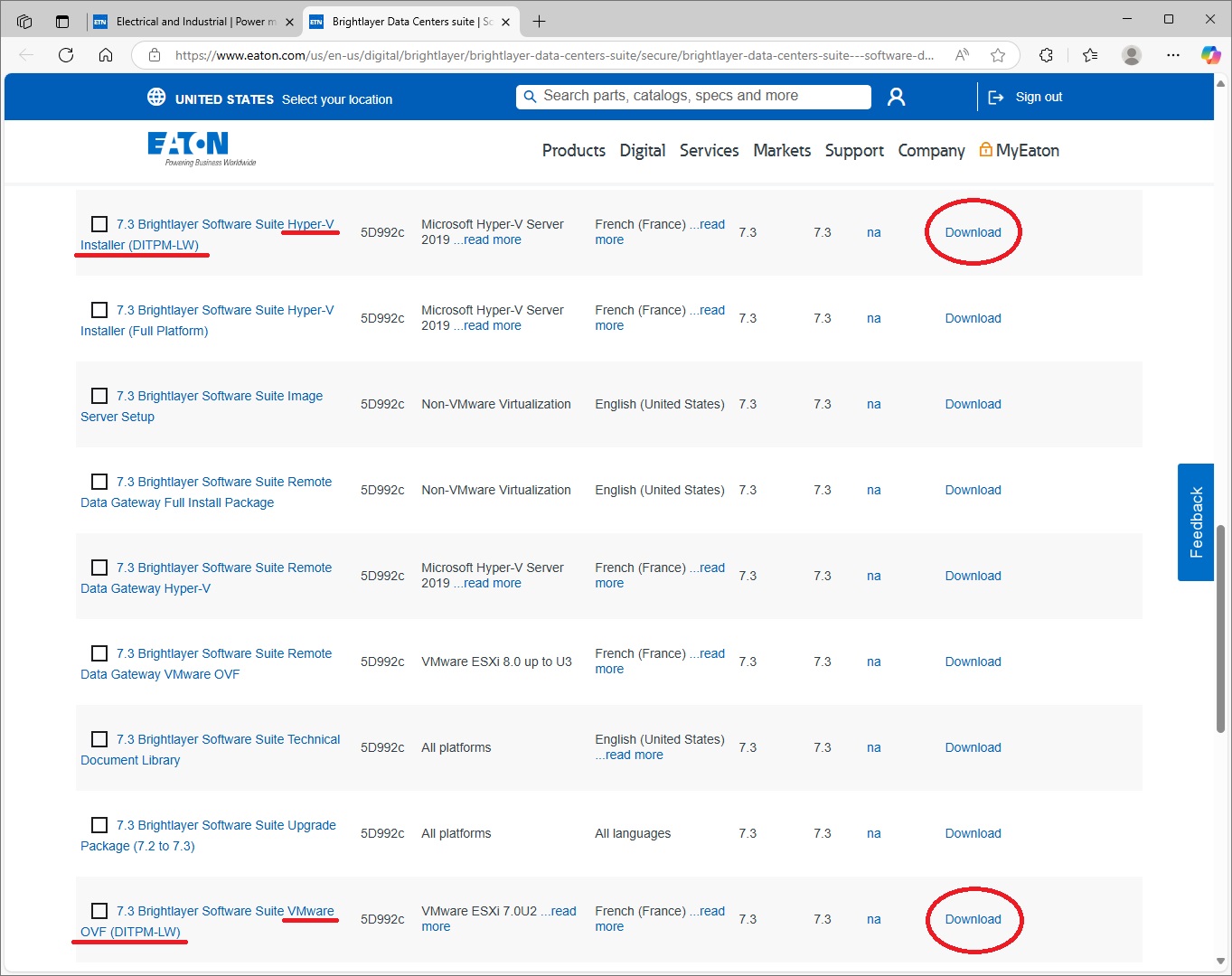This screenshot has height=976, width=1232.
Task: Click the Eaton logo
Action: tap(188, 146)
